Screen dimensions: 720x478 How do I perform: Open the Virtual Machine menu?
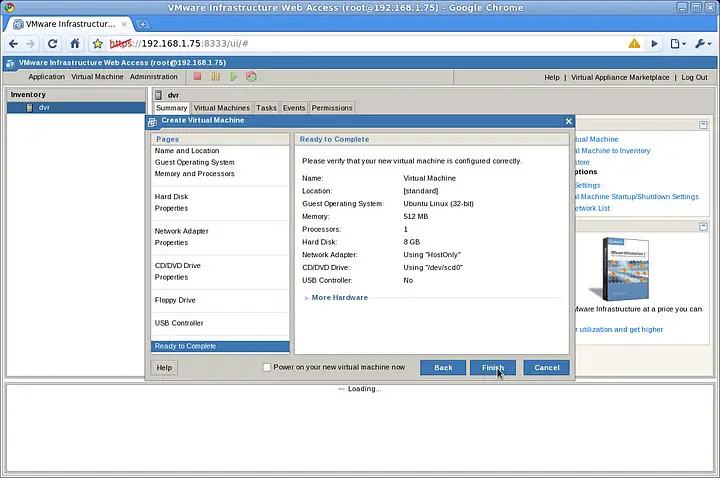click(97, 77)
